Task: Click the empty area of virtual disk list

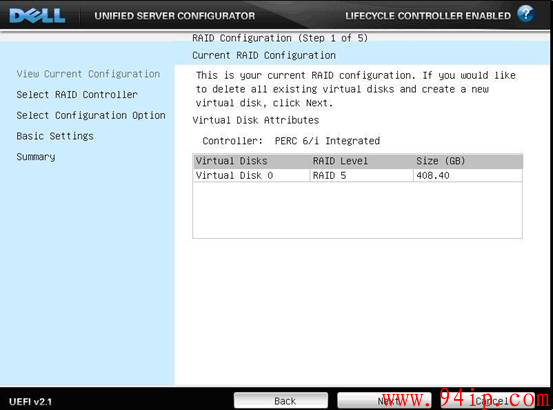Action: [357, 210]
